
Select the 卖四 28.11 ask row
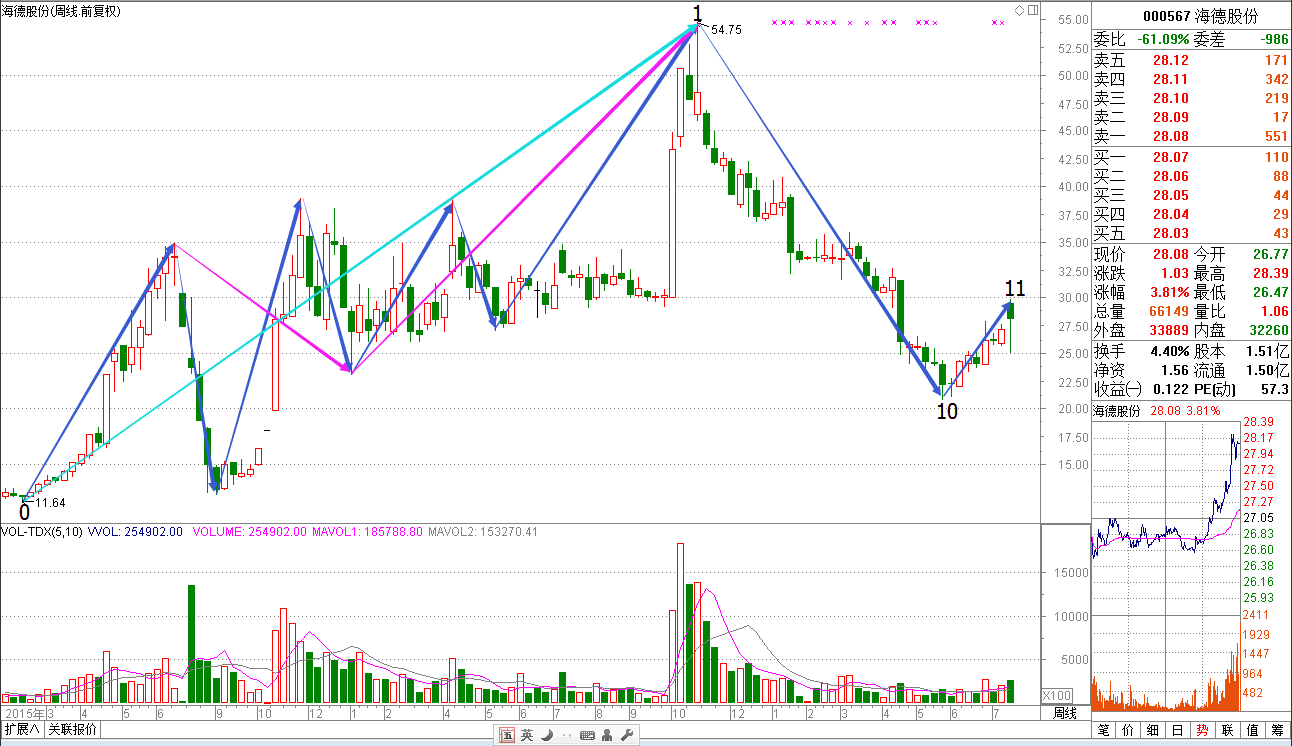(x=1191, y=79)
